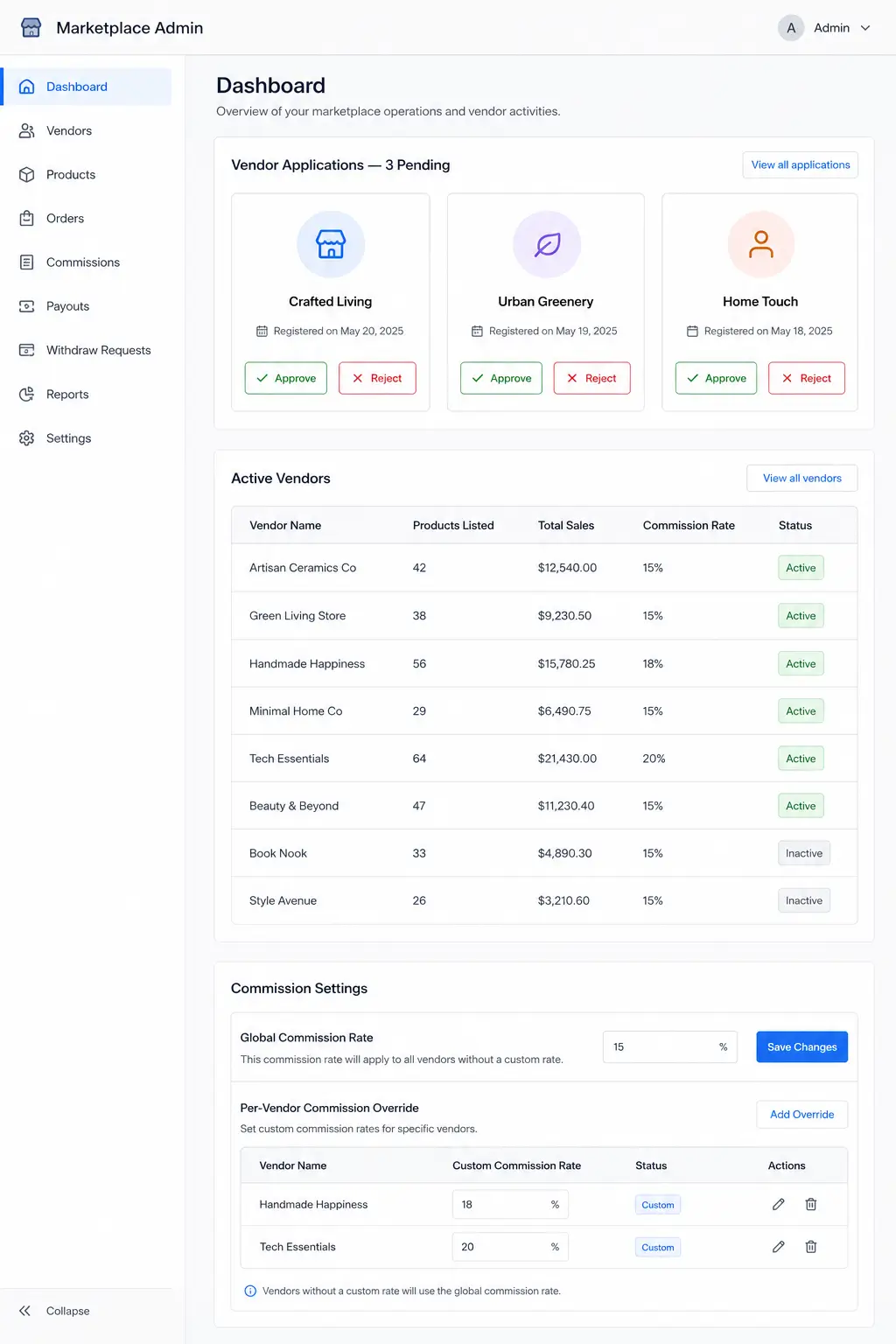
Task: Click the Marketplace Admin store logo icon
Action: click(31, 28)
